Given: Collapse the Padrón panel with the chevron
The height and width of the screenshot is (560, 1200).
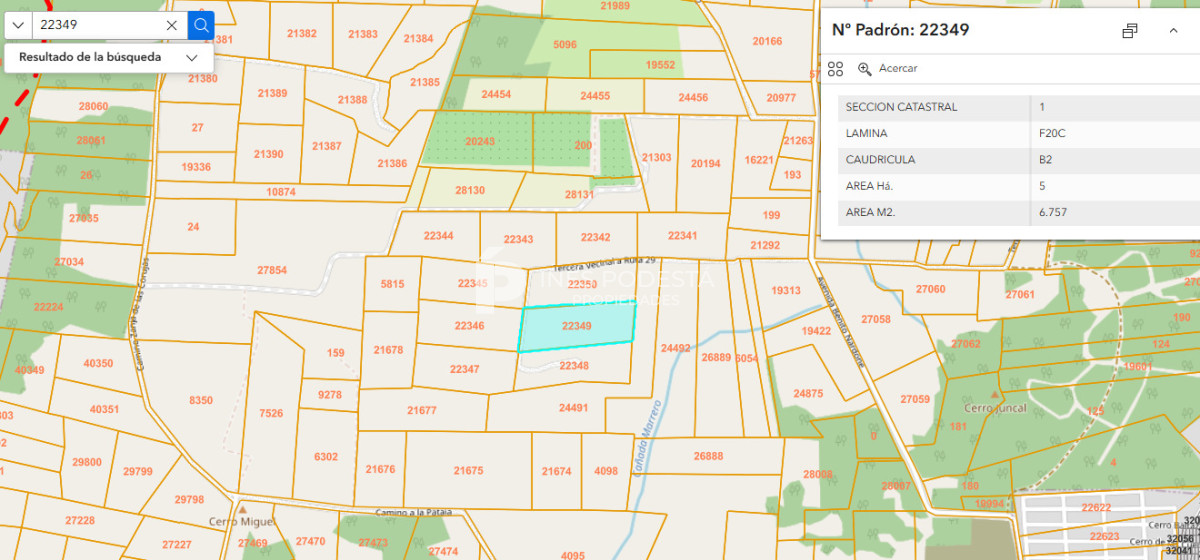Looking at the screenshot, I should coord(1173,31).
